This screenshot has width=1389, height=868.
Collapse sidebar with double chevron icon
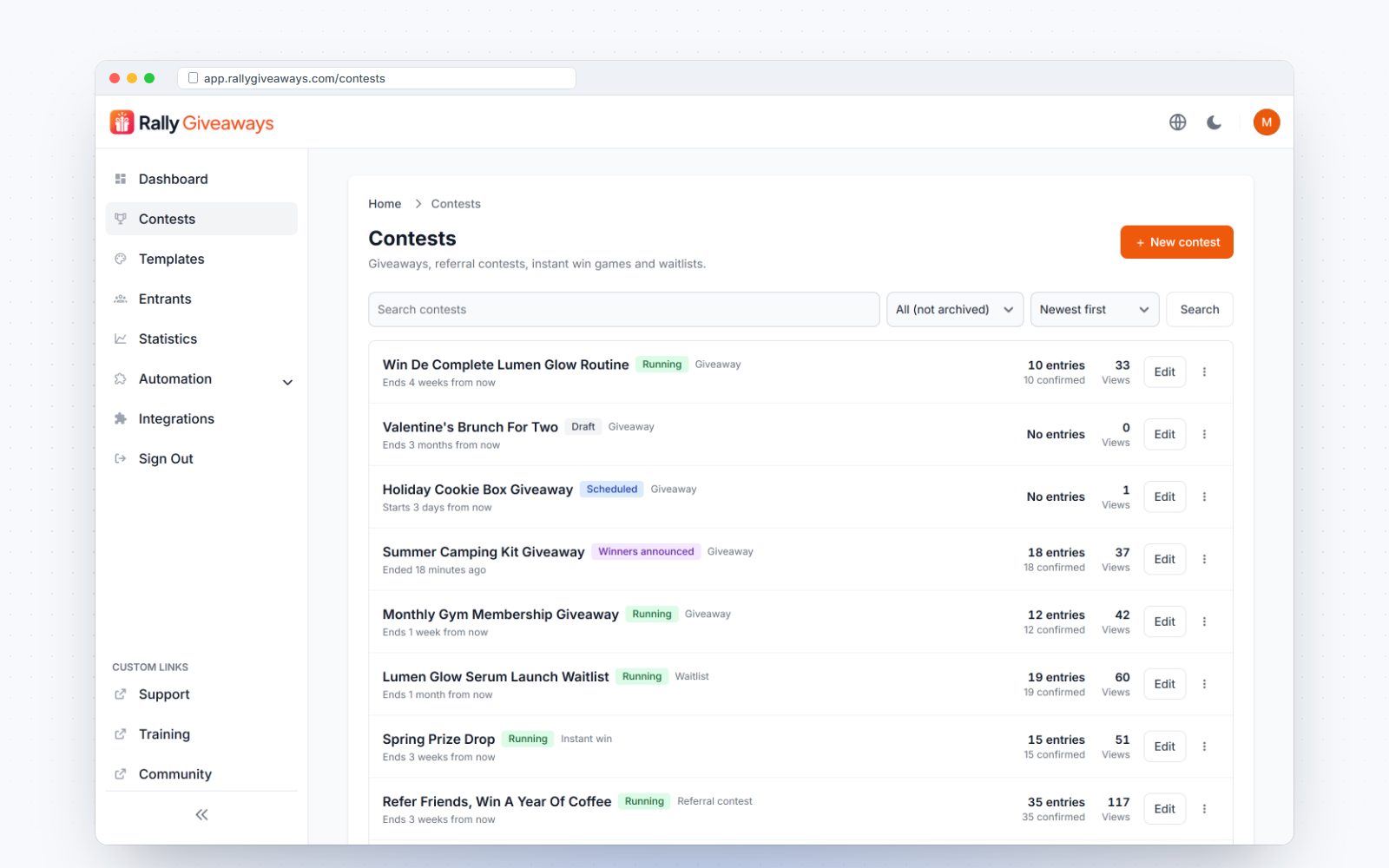tap(201, 814)
